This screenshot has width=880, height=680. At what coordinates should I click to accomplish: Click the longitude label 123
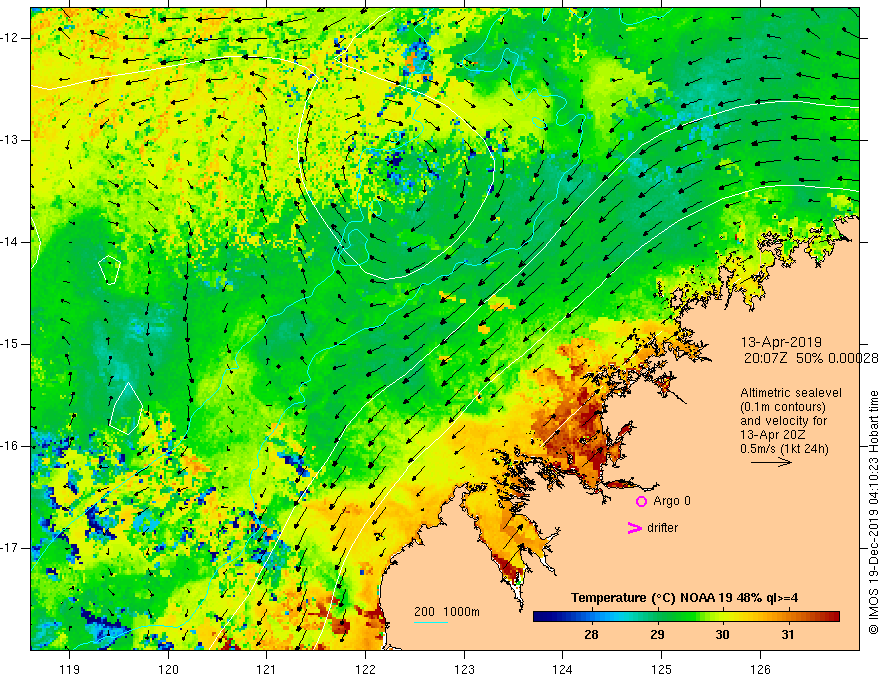click(464, 669)
